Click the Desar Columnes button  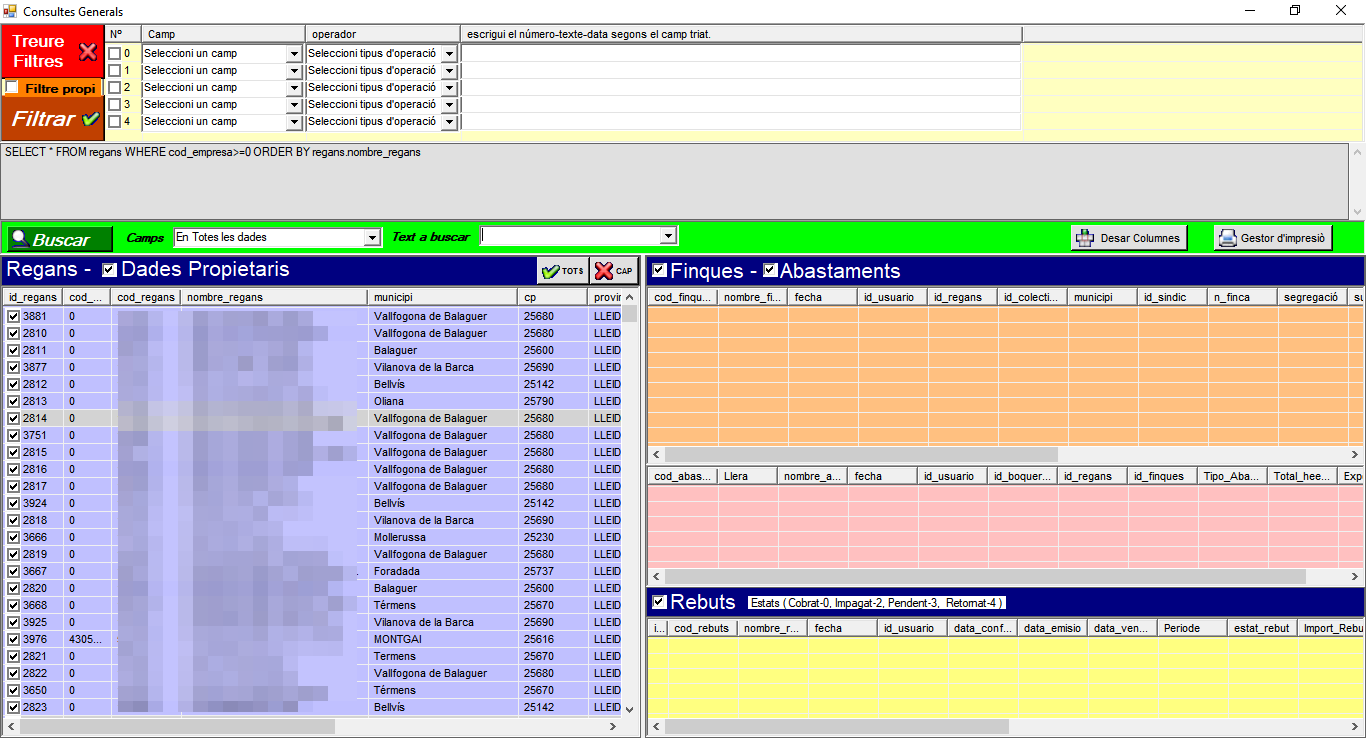click(1129, 238)
